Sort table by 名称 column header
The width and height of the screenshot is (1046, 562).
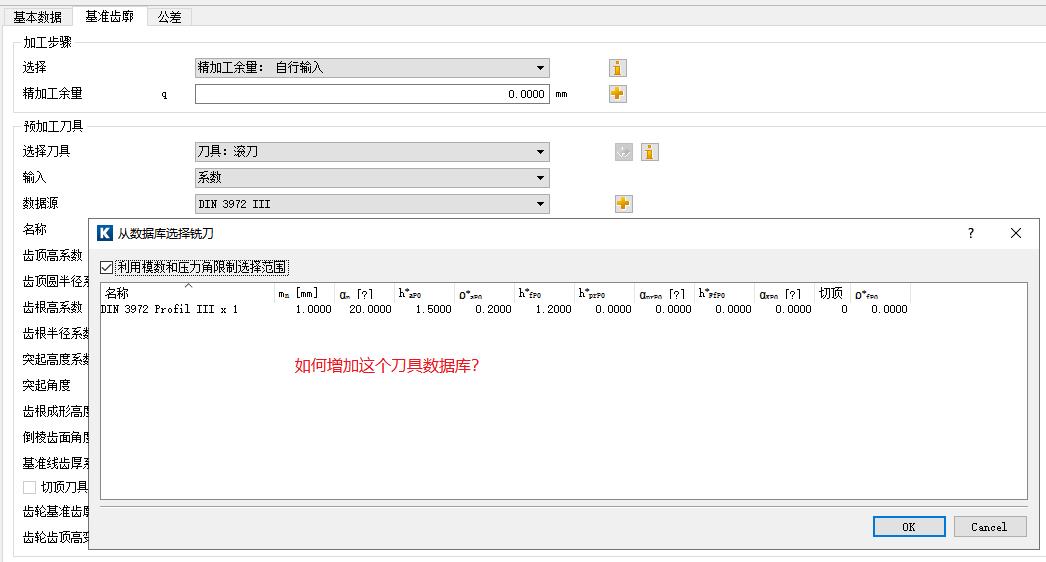(187, 293)
